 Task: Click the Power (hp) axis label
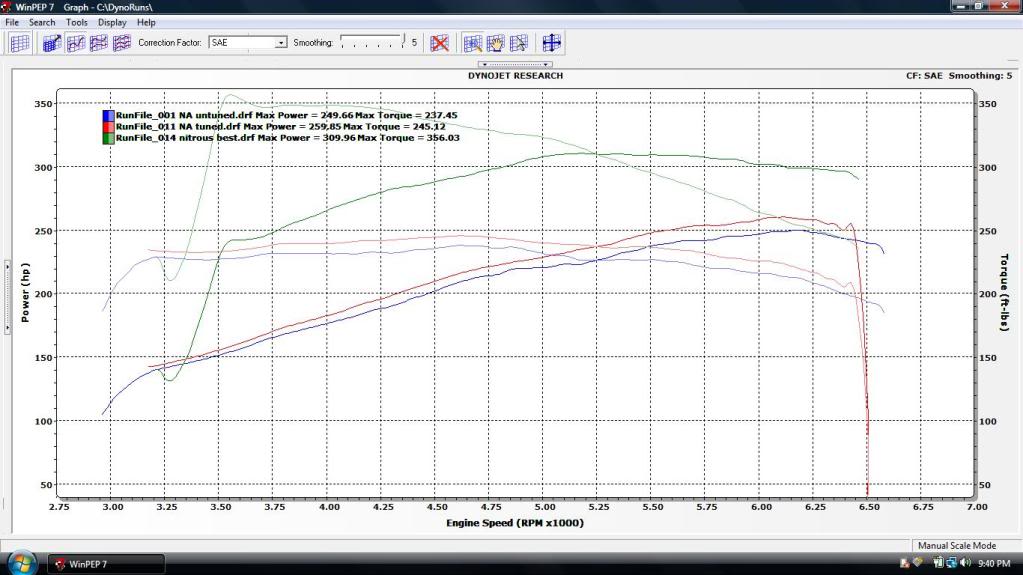(x=25, y=293)
